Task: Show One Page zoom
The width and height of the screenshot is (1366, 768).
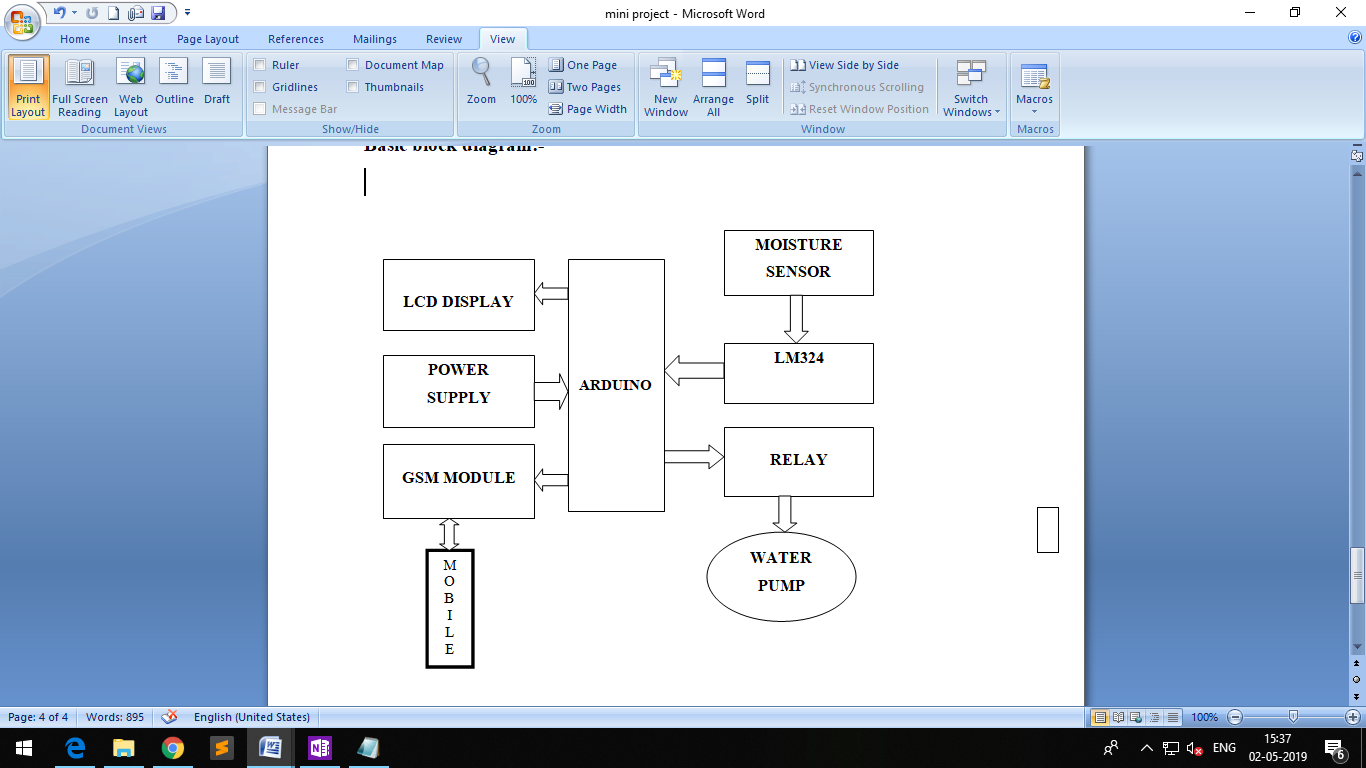Action: (583, 65)
